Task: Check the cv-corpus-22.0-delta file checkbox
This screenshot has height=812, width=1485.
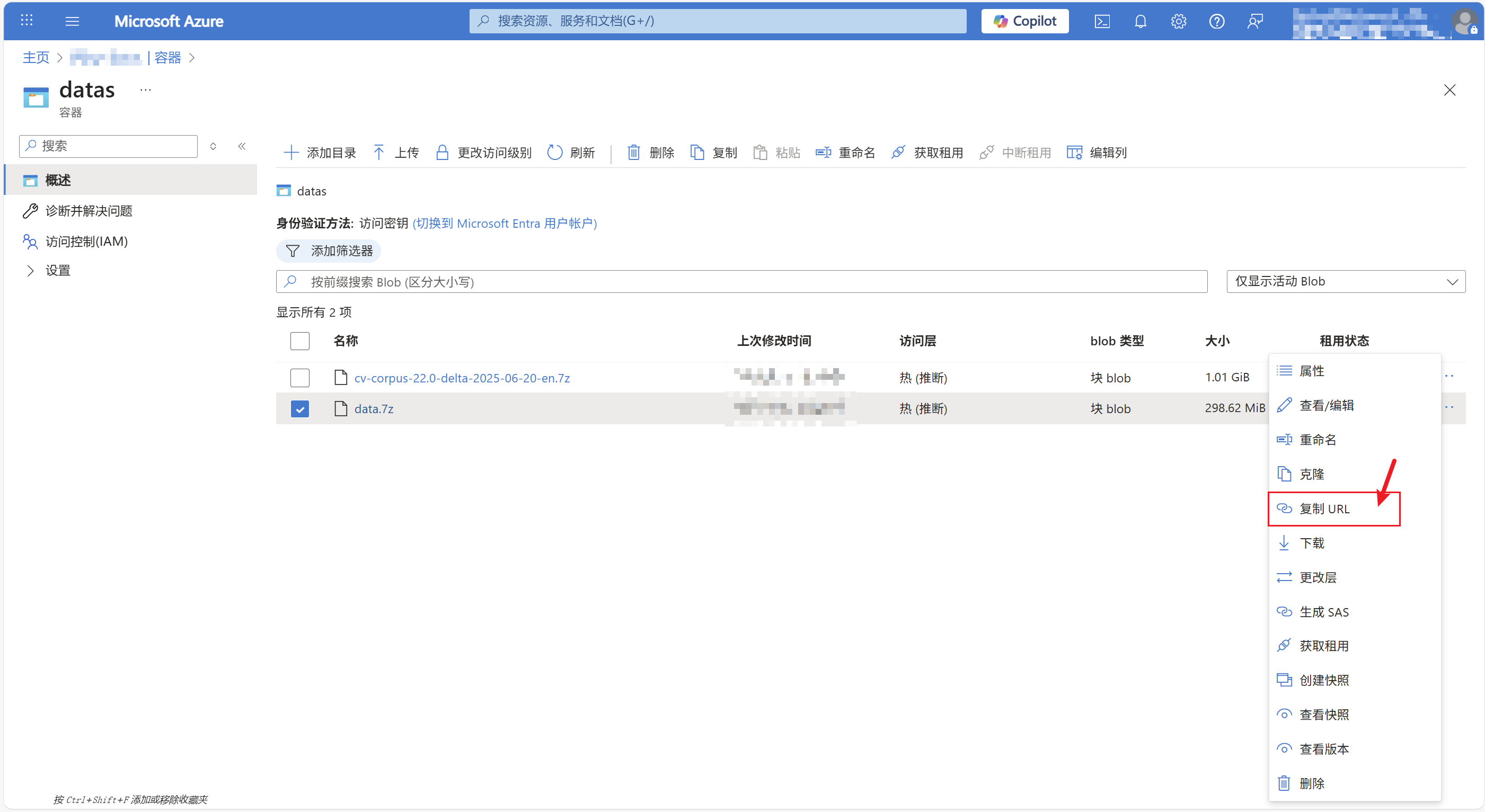Action: tap(300, 378)
